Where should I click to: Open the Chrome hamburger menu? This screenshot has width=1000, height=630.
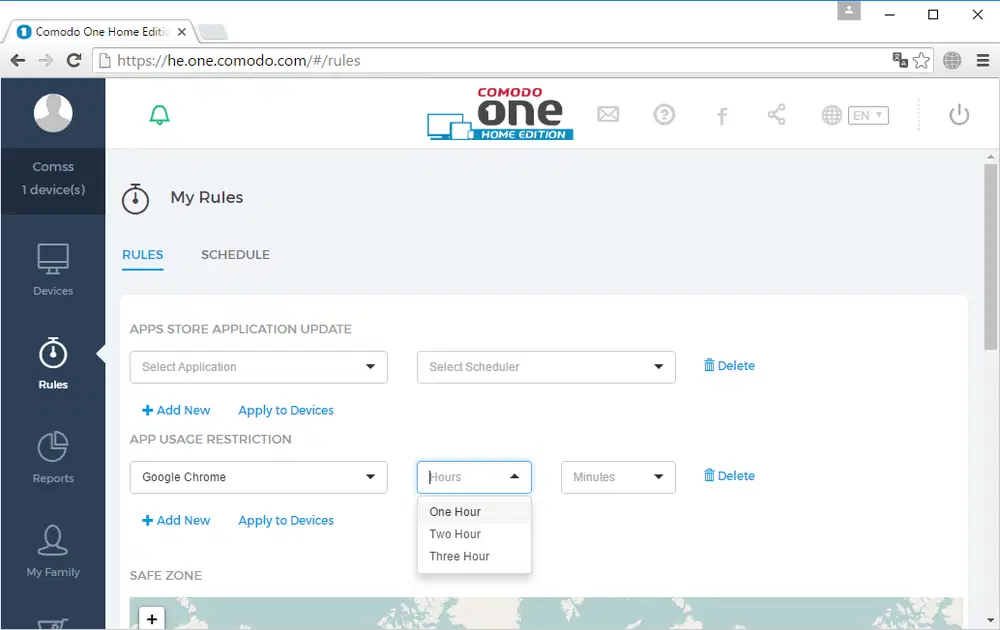point(983,61)
